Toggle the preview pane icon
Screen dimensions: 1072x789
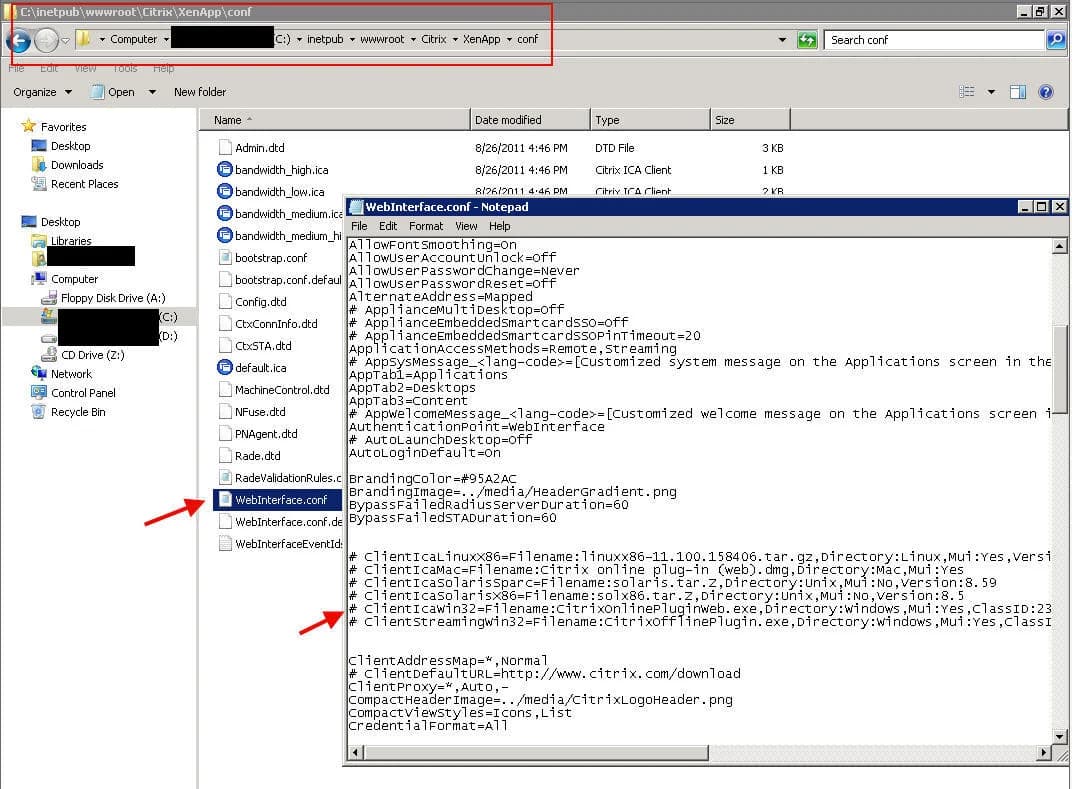click(1018, 92)
